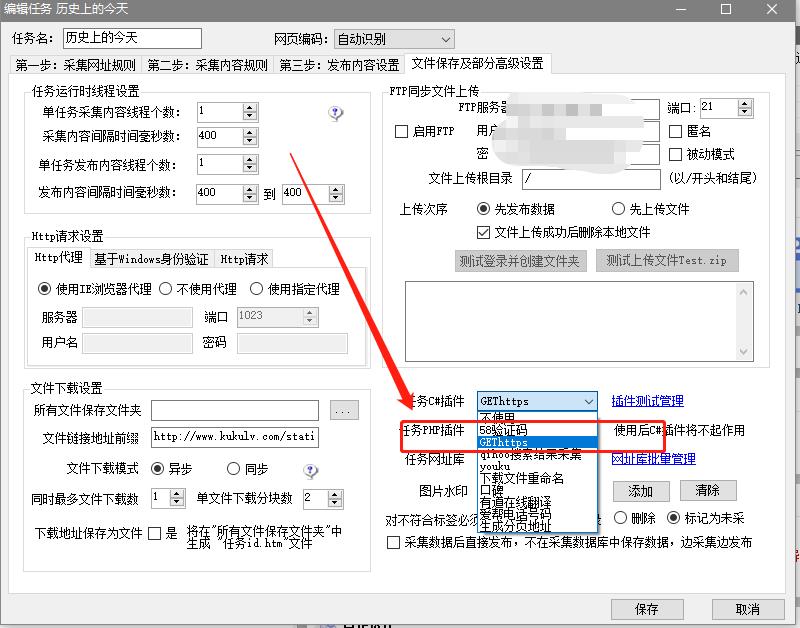Image resolution: width=800 pixels, height=628 pixels.
Task: Click the help icon beside thread count settings
Action: pos(335,113)
